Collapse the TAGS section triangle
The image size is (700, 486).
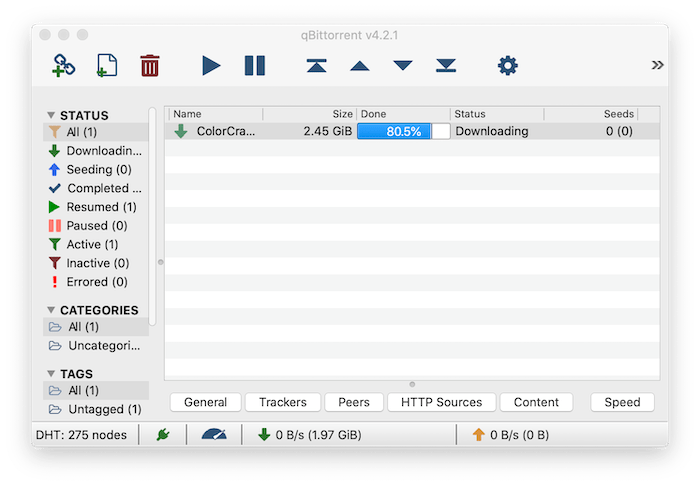point(51,374)
